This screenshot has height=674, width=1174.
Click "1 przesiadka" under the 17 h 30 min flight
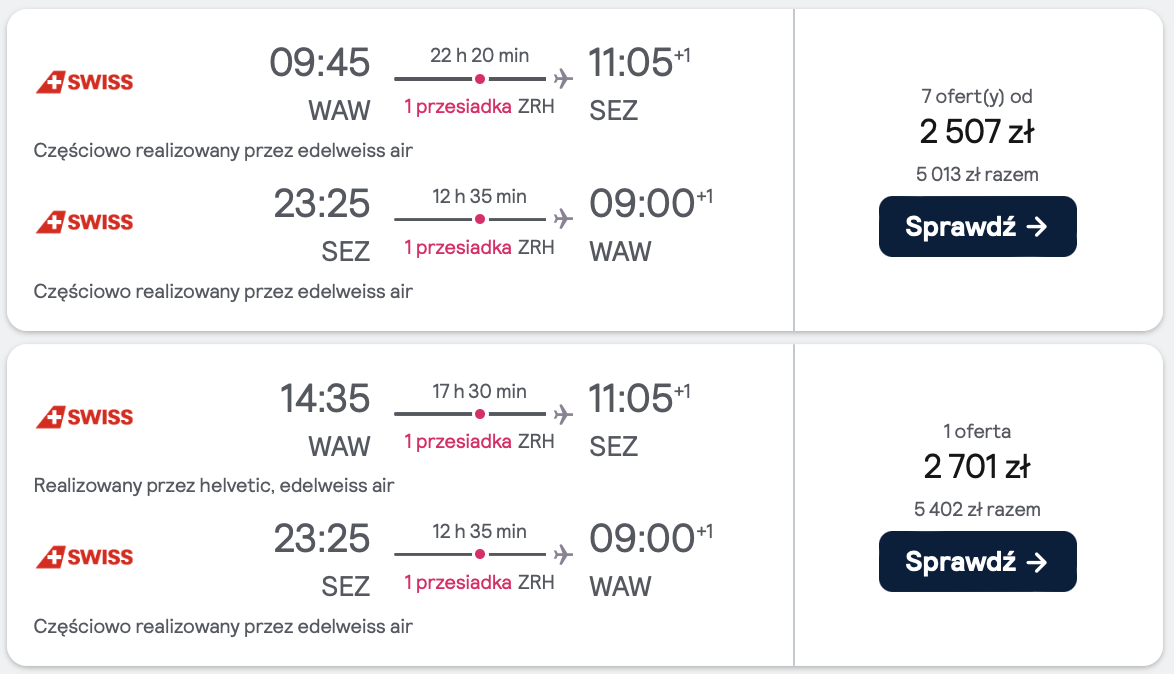[x=458, y=442]
